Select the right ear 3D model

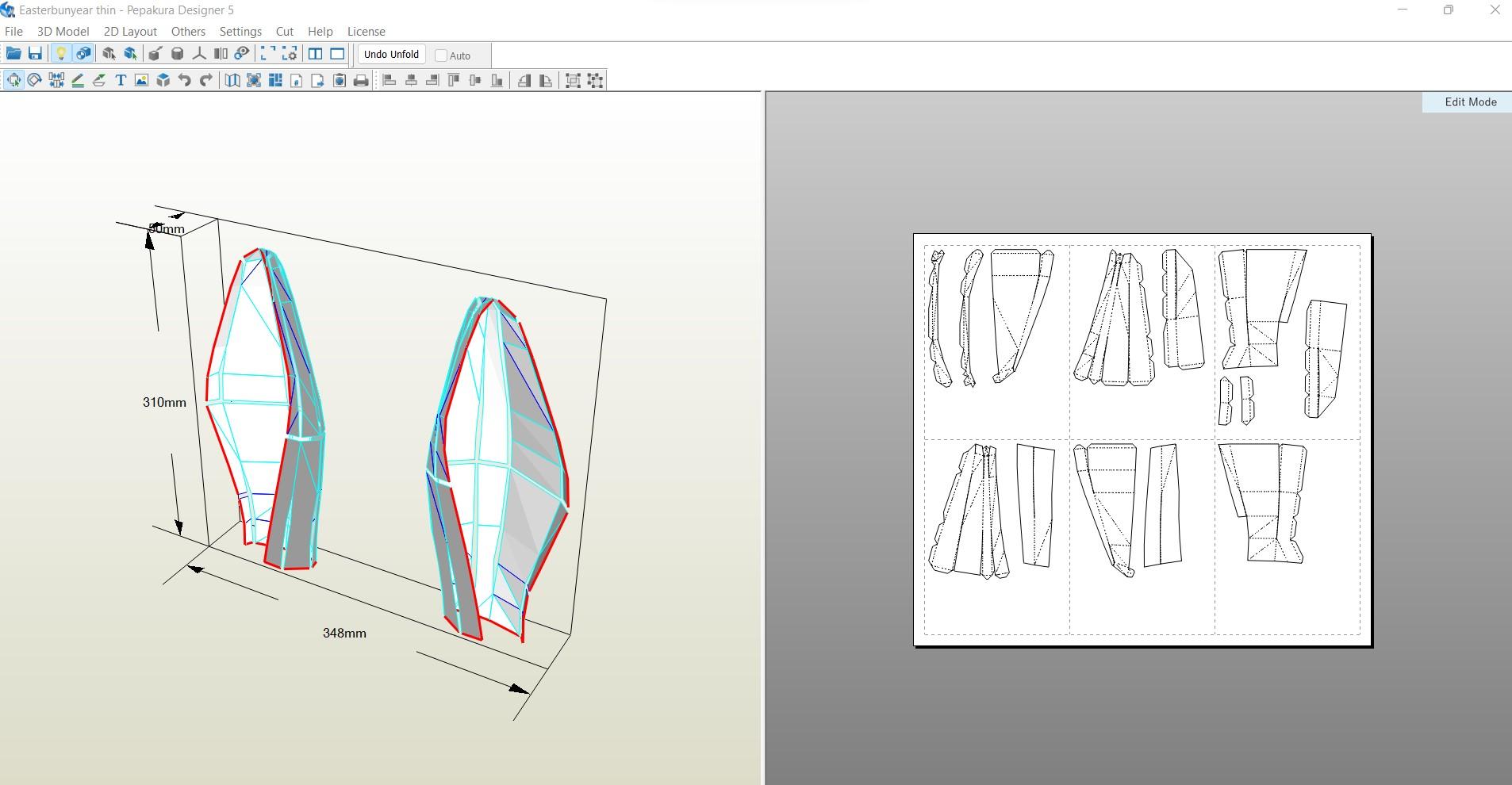pyautogui.click(x=497, y=468)
